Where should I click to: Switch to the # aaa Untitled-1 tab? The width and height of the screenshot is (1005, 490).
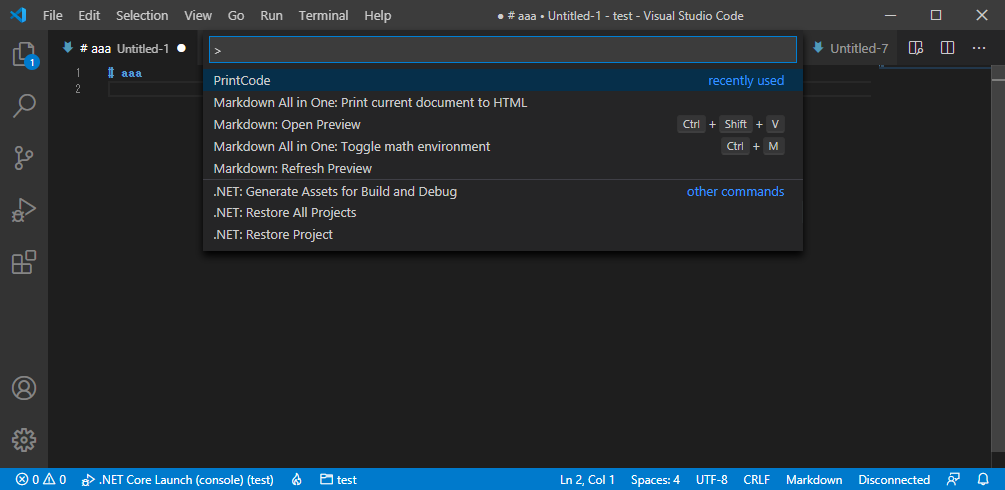click(124, 48)
